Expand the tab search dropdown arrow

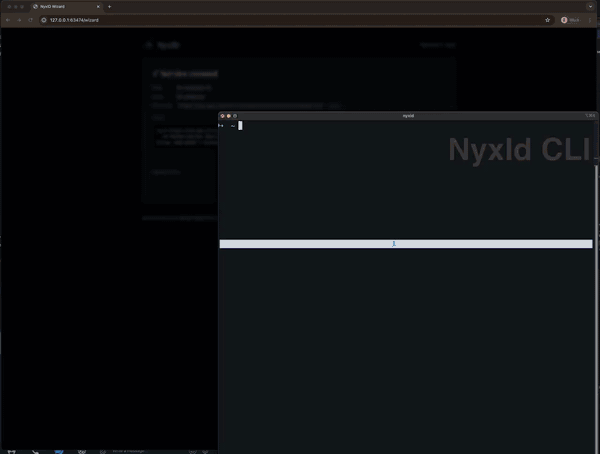point(590,7)
